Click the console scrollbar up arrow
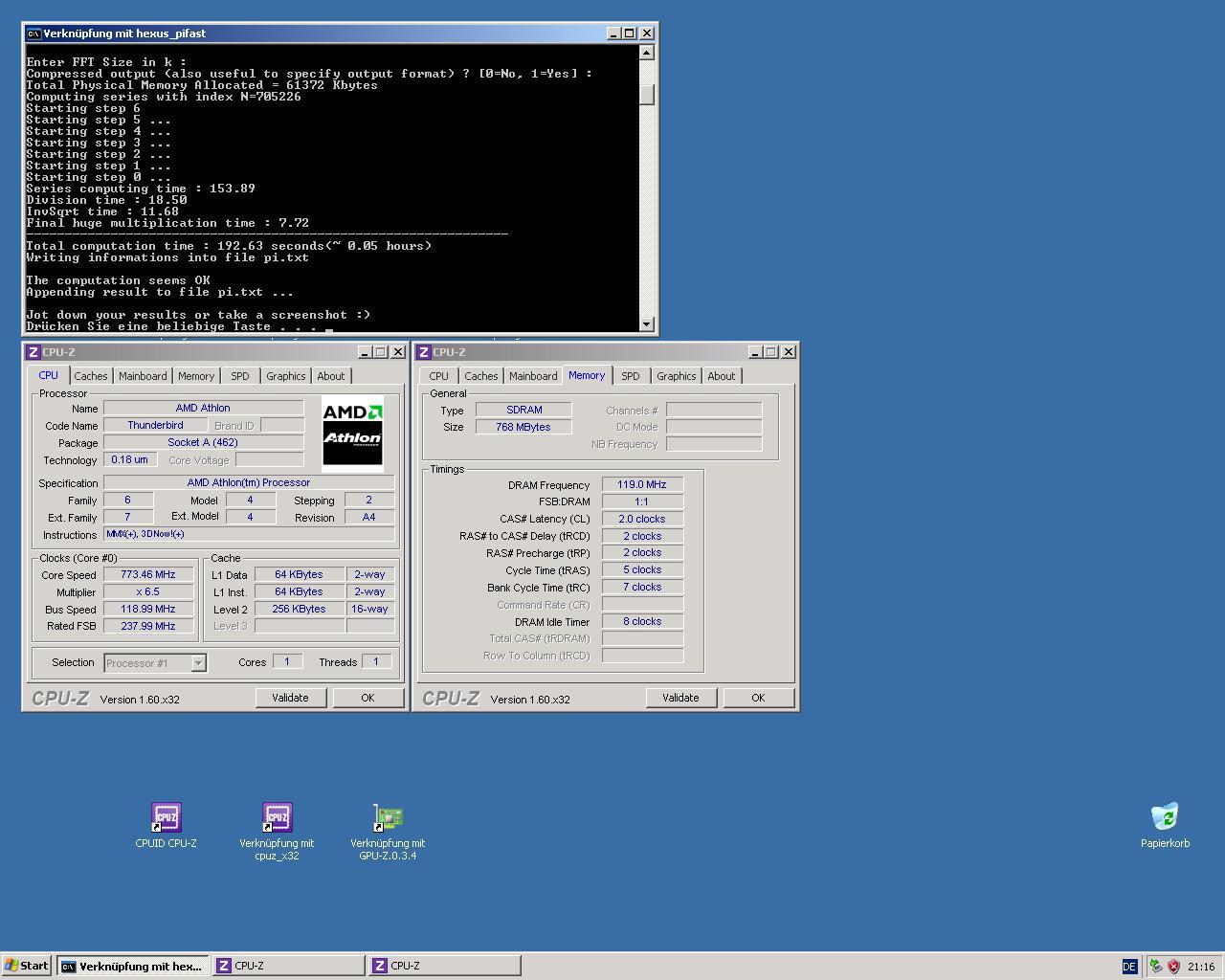Image resolution: width=1225 pixels, height=980 pixels. [x=647, y=53]
